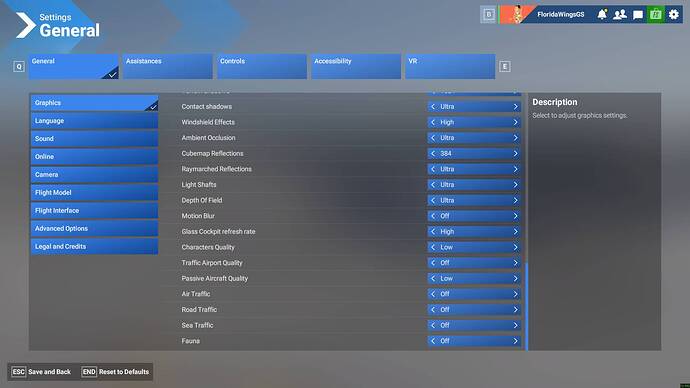The height and width of the screenshot is (388, 690).
Task: Click Traffic Airport Quality left arrow
Action: point(433,263)
